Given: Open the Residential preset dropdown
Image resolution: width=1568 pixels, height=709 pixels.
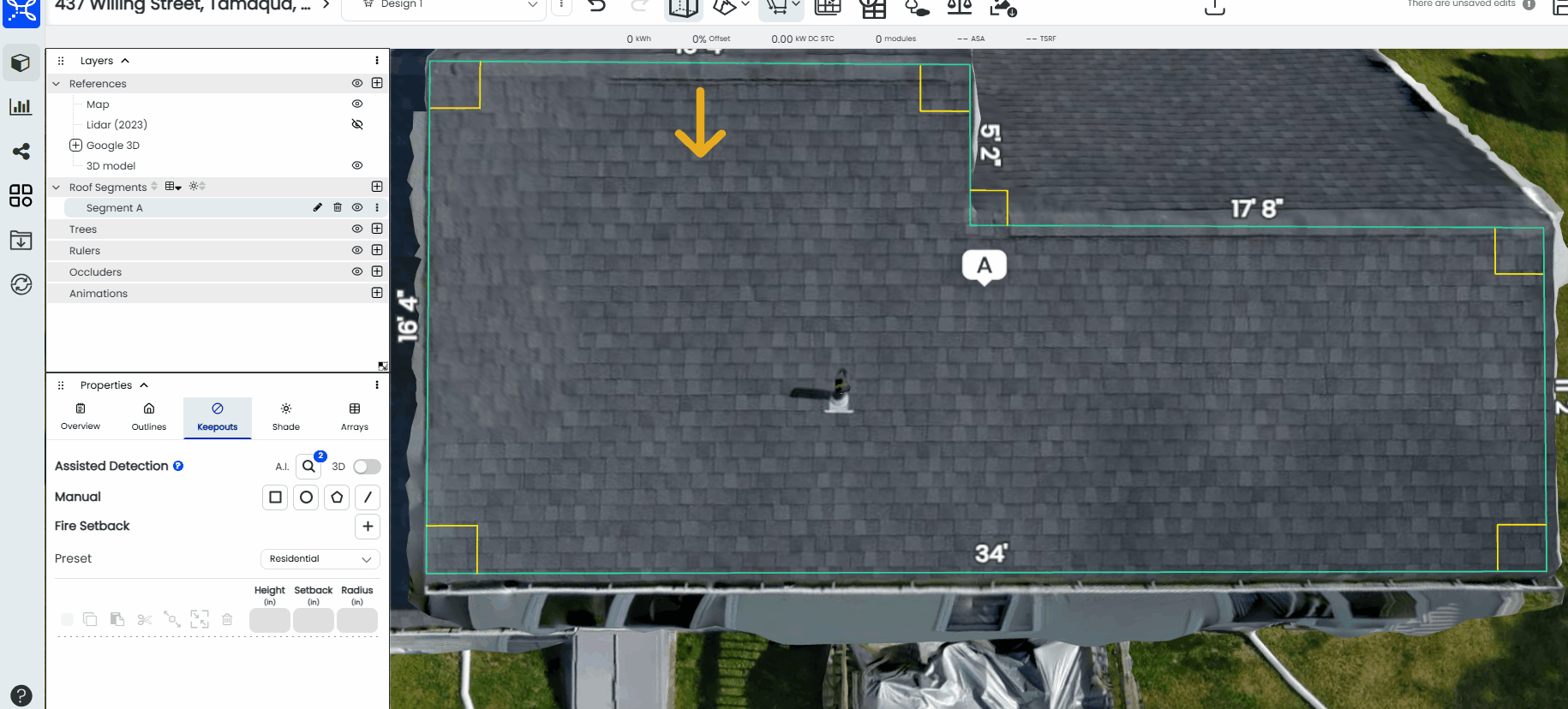Looking at the screenshot, I should [320, 559].
